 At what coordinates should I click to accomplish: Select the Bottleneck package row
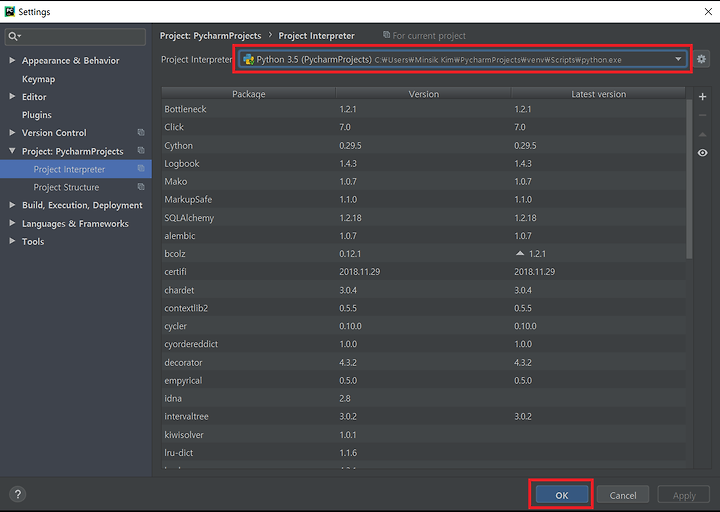point(423,109)
